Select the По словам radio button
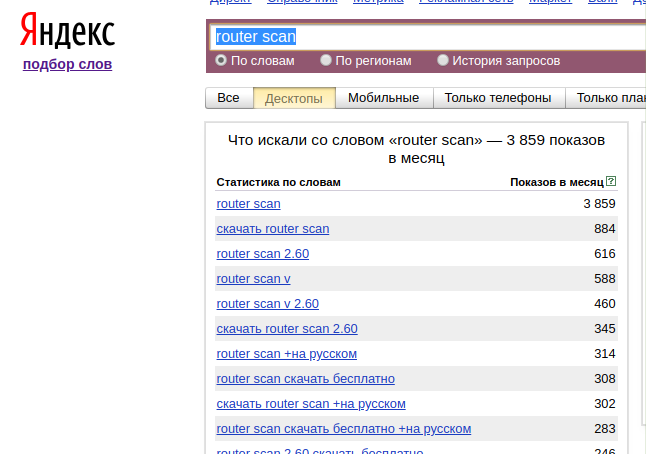The width and height of the screenshot is (646, 454). point(221,60)
